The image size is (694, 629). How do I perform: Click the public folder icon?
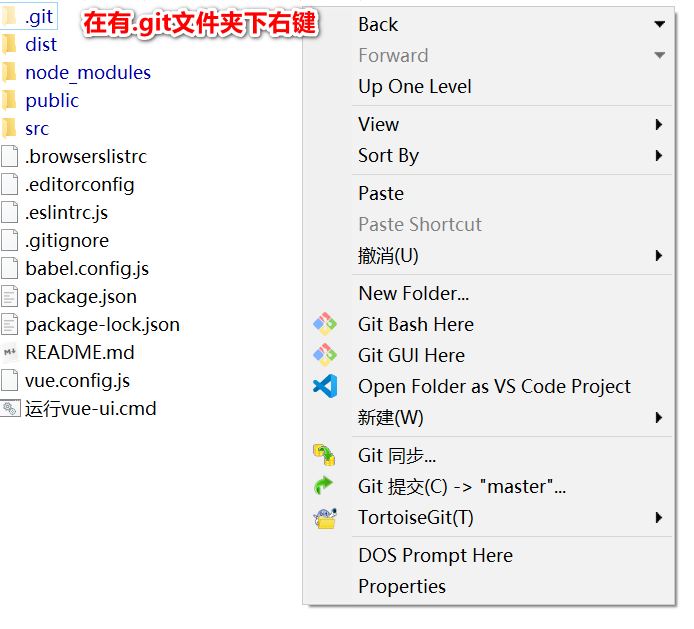click(10, 100)
